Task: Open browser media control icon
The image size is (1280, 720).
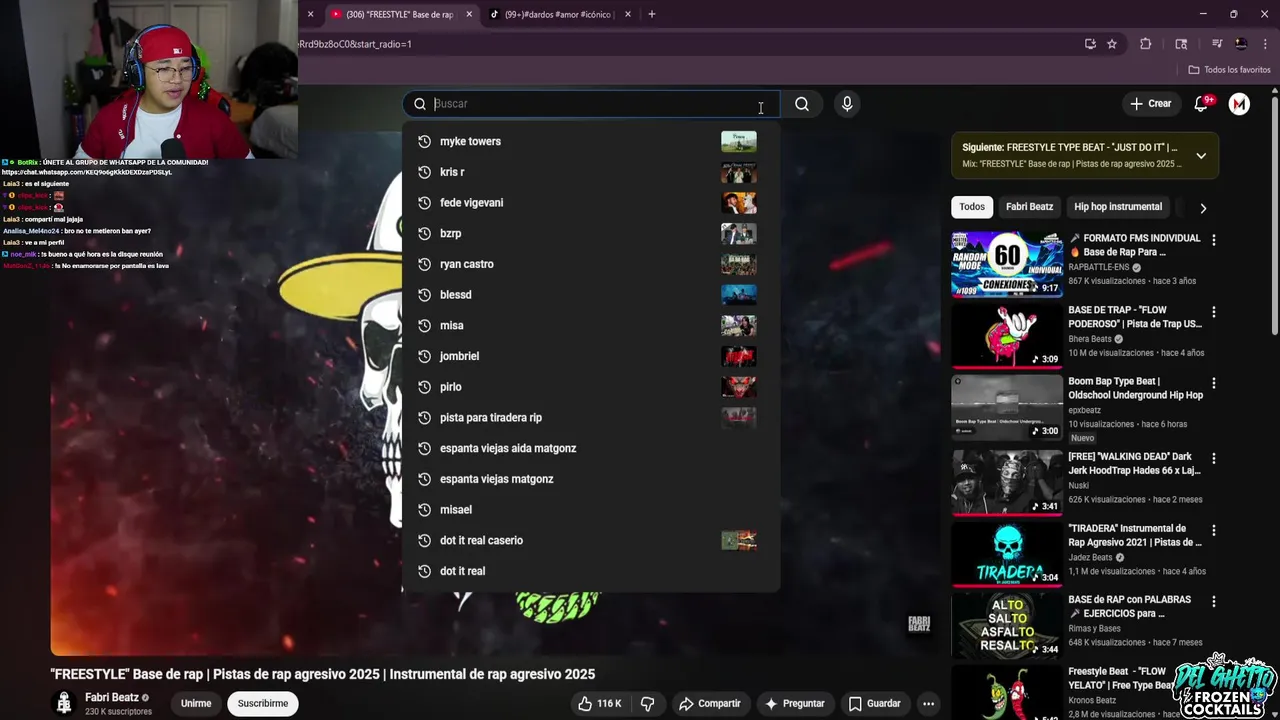Action: 1216,44
